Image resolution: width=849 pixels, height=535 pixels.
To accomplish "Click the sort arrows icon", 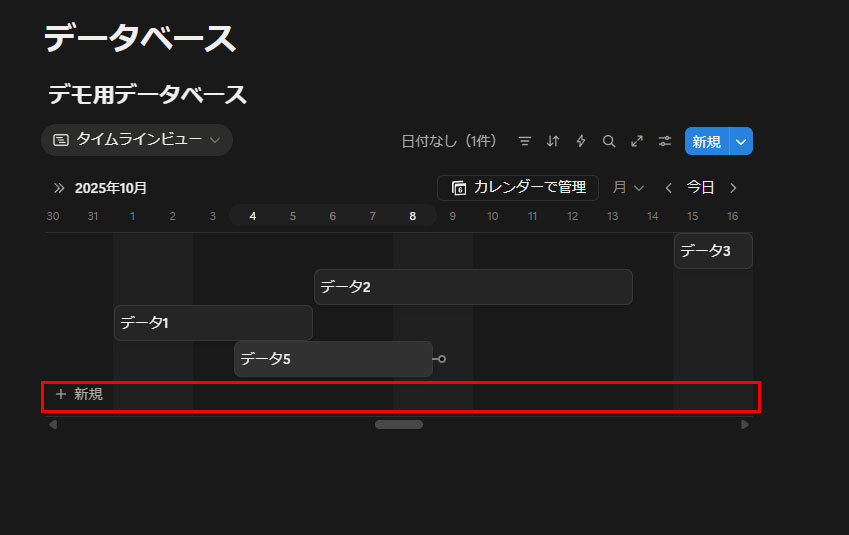I will pos(553,142).
